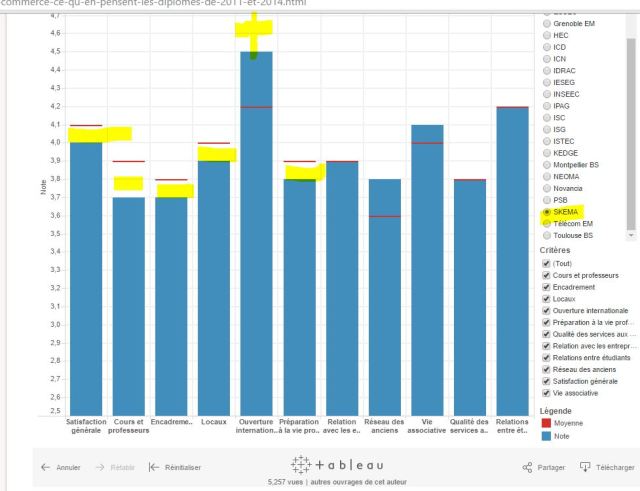Uncheck Relations entre étudiants criterion
The image size is (640, 491).
pos(546,358)
